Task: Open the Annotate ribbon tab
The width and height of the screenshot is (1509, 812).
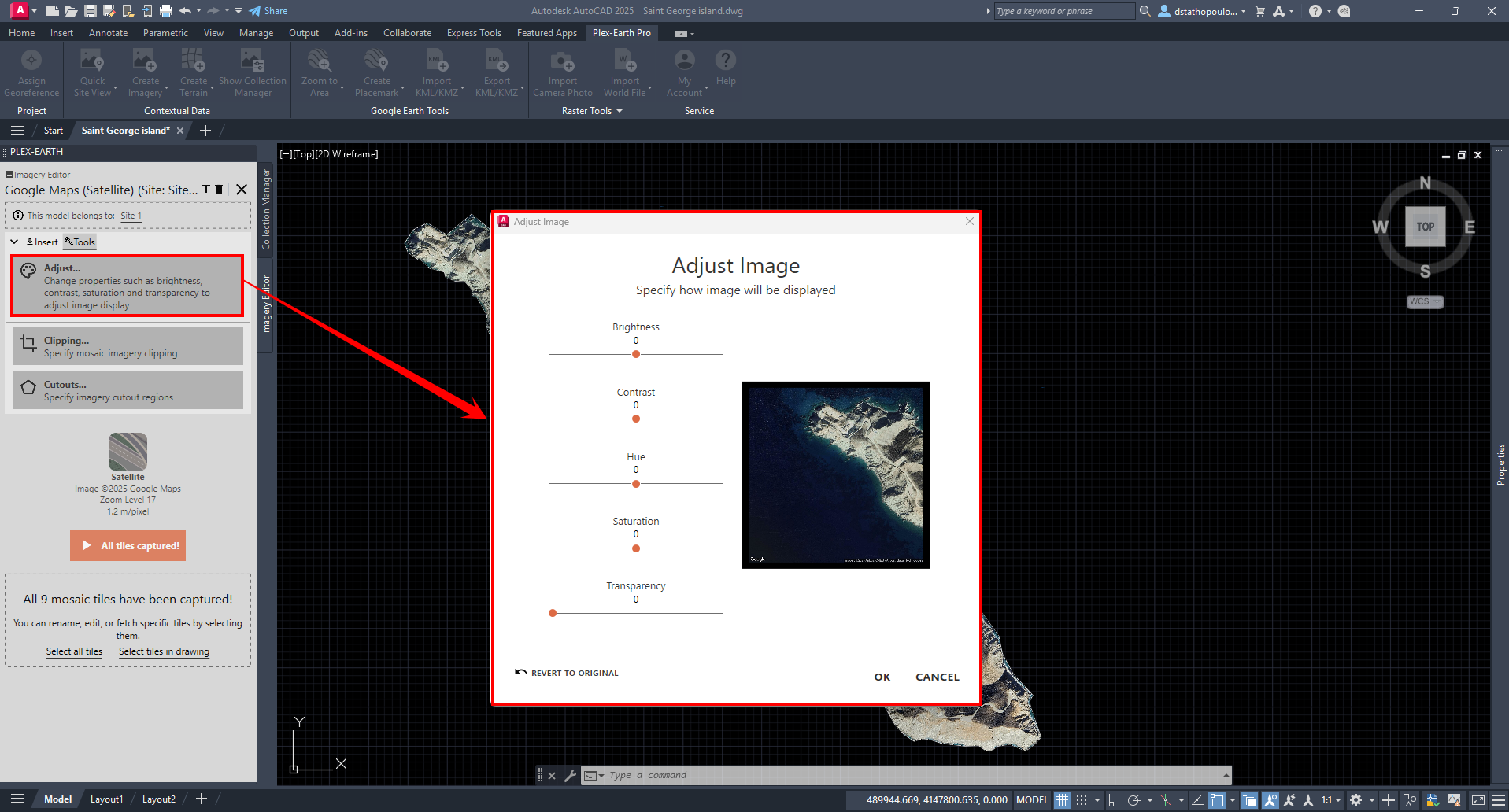Action: (x=108, y=33)
